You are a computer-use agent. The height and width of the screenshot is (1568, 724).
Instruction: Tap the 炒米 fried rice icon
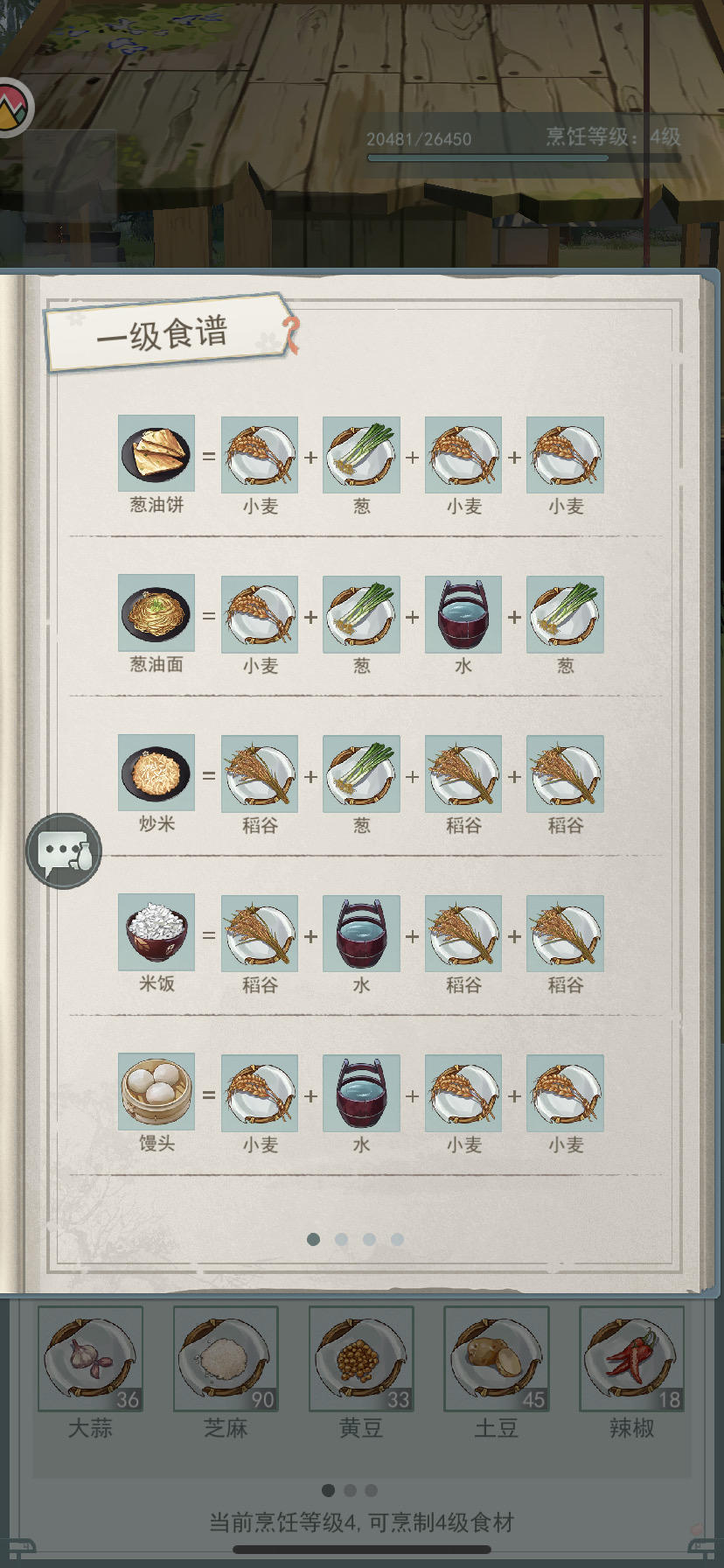coord(157,773)
